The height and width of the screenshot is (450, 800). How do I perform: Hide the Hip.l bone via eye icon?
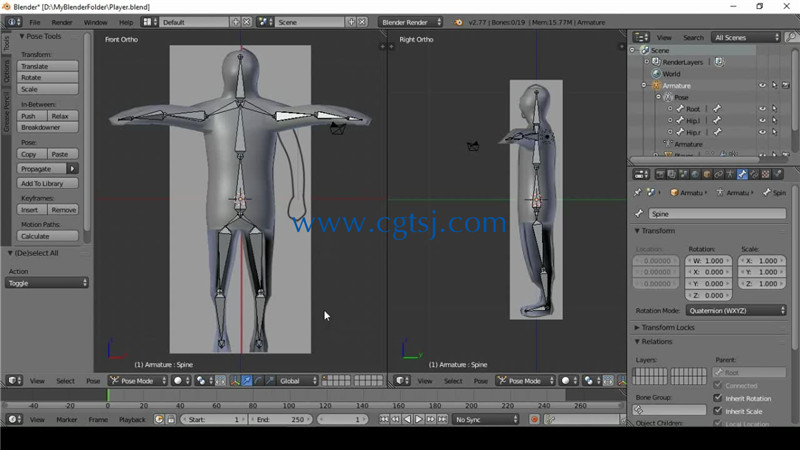(762, 120)
